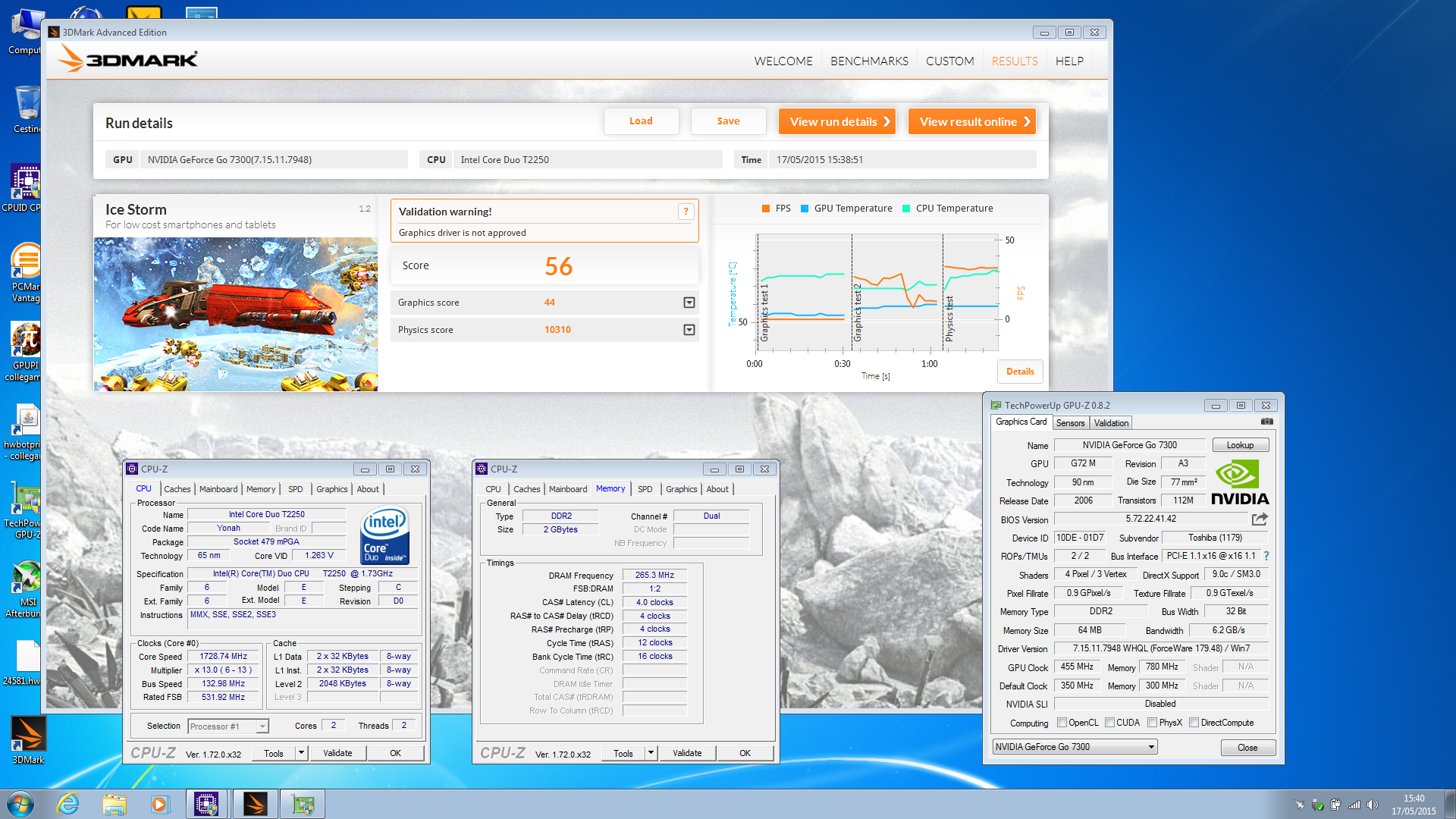Open SPD tab in Memory CPU-Z window
The width and height of the screenshot is (1456, 819).
[645, 489]
